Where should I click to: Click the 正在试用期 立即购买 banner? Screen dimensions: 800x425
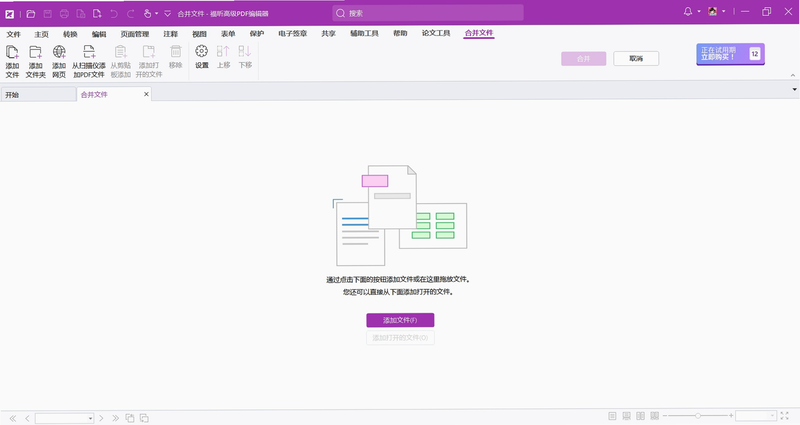point(730,54)
